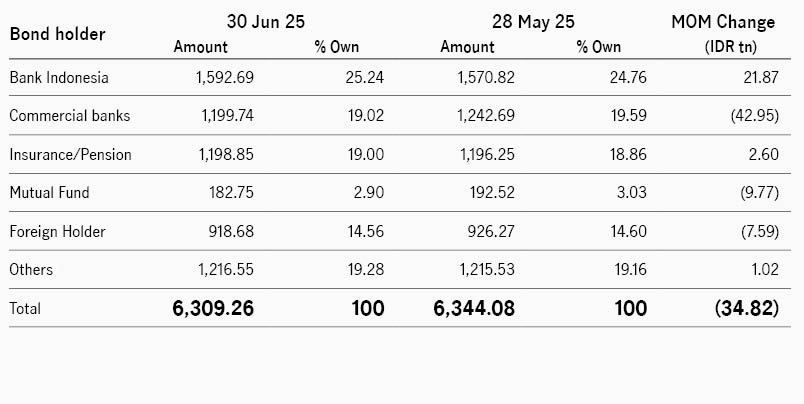Click the total amount 6,344.08

474,308
